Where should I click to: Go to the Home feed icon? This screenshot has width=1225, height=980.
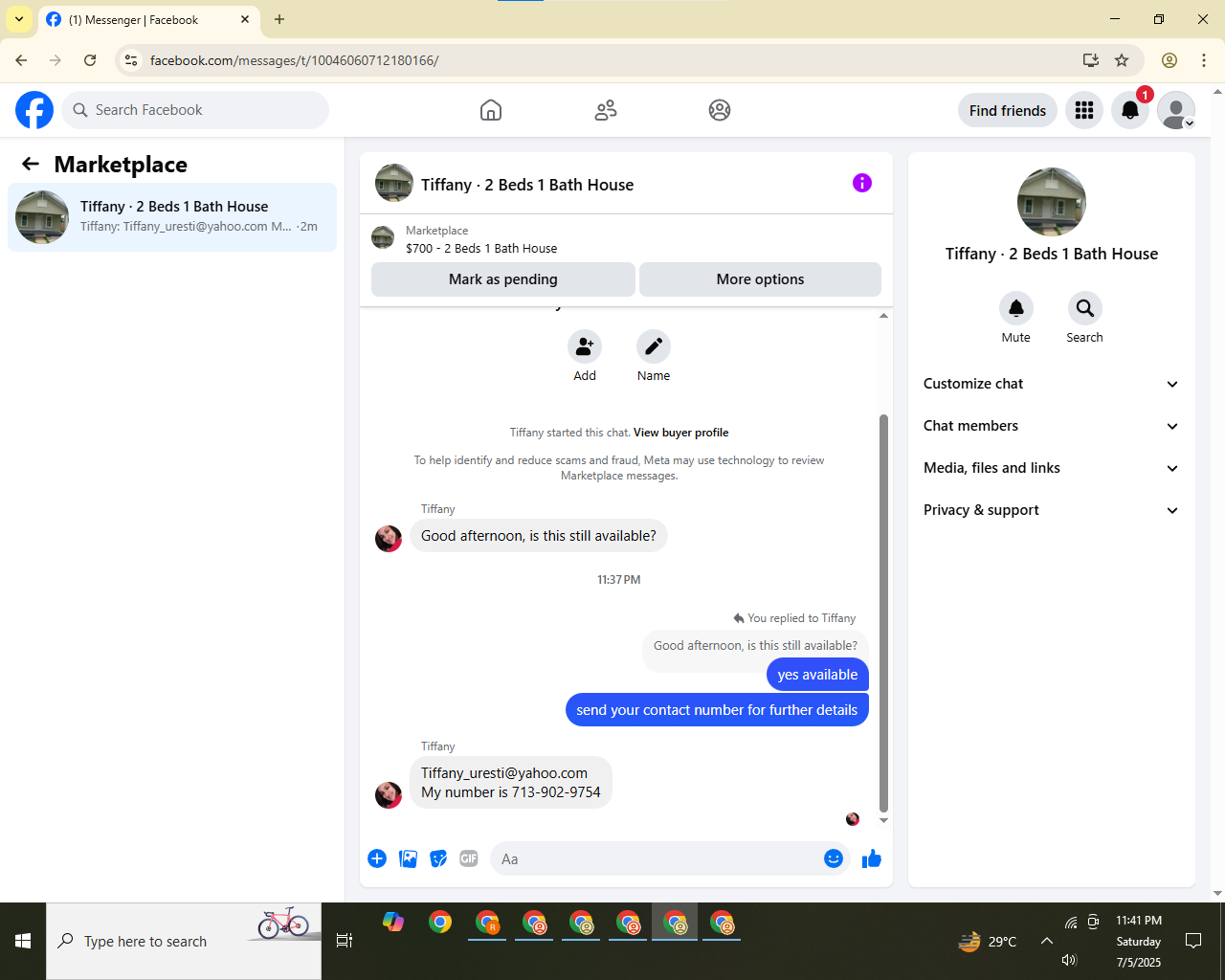491,110
